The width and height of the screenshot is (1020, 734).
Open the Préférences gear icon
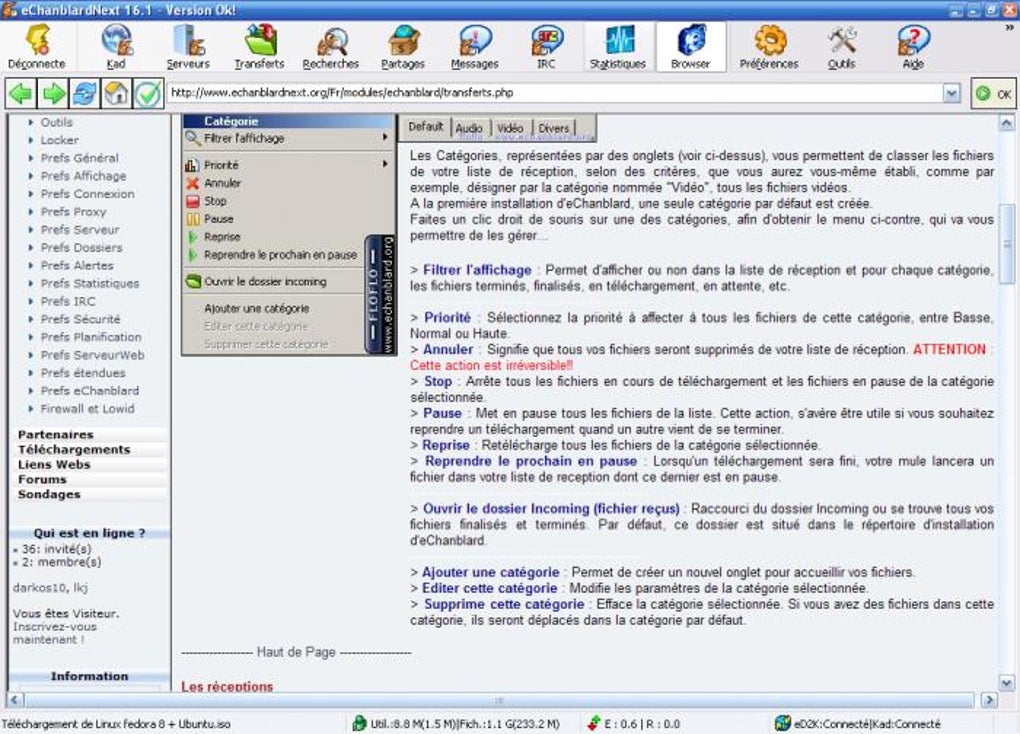click(769, 46)
